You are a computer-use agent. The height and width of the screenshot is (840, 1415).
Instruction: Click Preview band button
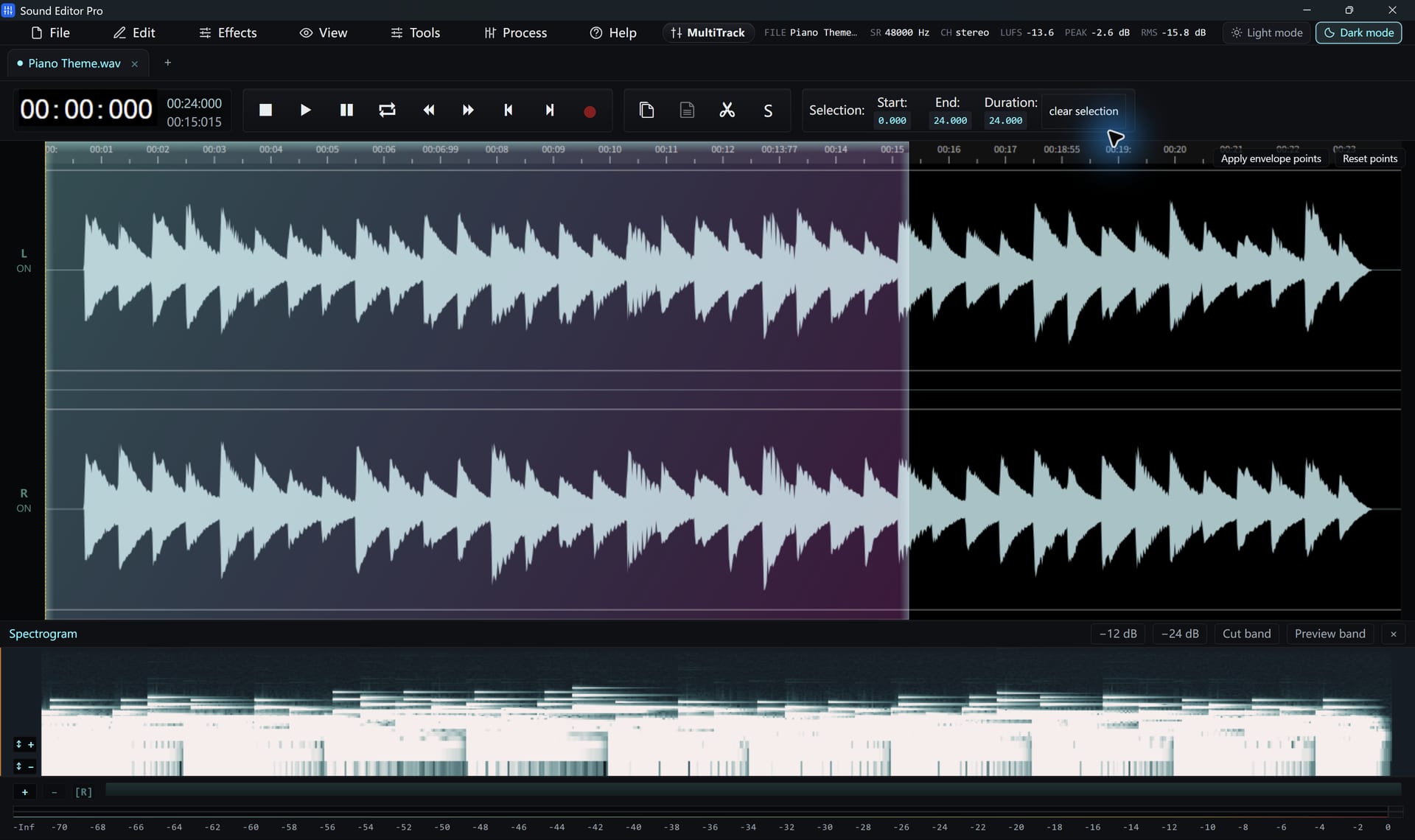click(1330, 634)
